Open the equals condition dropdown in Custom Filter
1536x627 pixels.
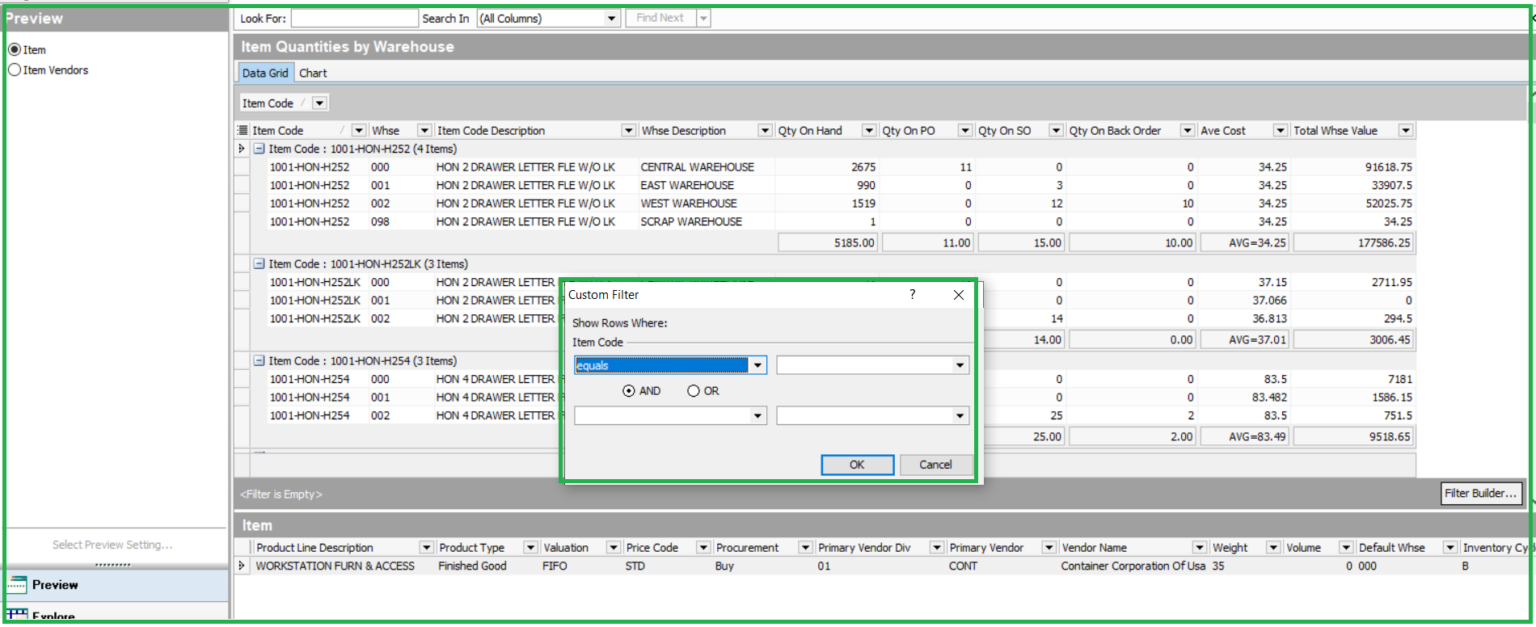(x=758, y=365)
